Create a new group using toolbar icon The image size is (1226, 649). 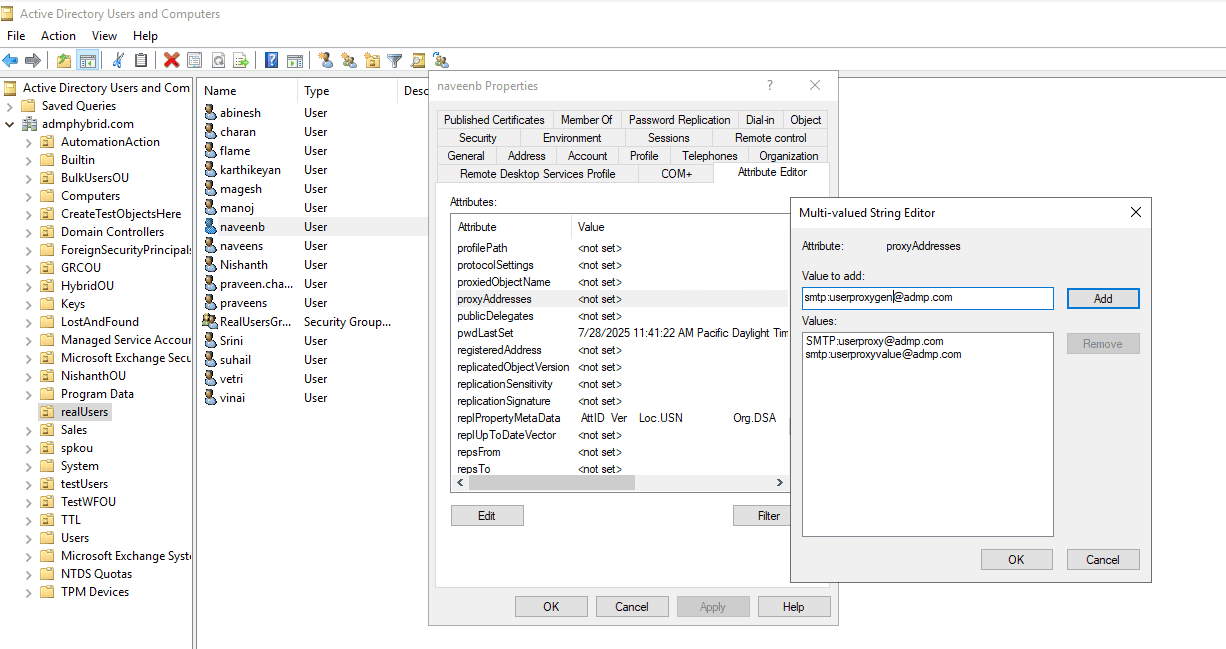pos(350,60)
